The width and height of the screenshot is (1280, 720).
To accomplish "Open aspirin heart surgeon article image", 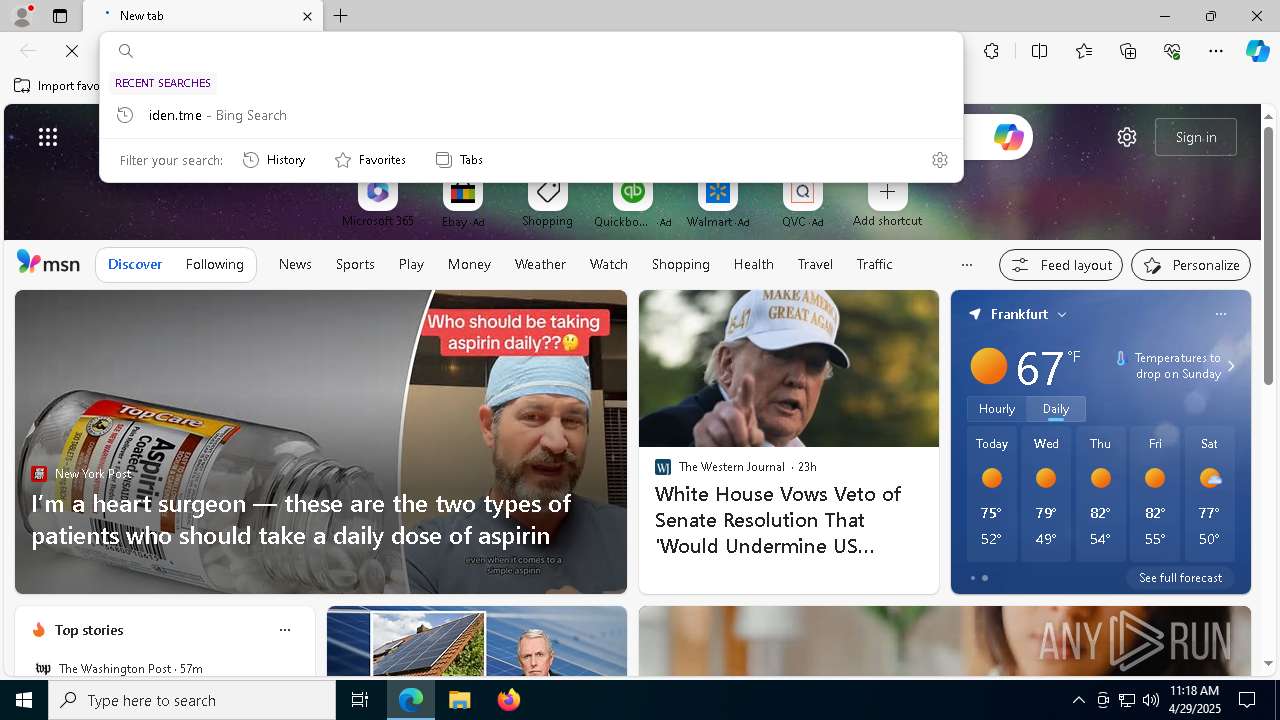I will point(321,442).
